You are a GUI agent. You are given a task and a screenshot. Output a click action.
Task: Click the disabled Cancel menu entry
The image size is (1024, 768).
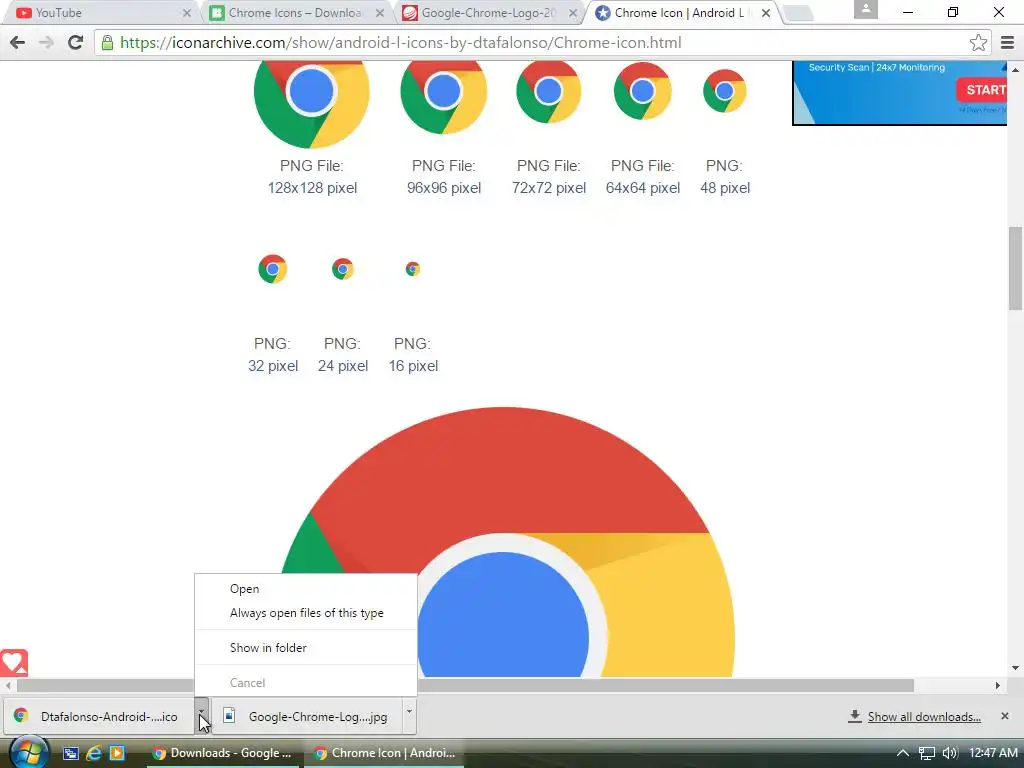pos(306,682)
